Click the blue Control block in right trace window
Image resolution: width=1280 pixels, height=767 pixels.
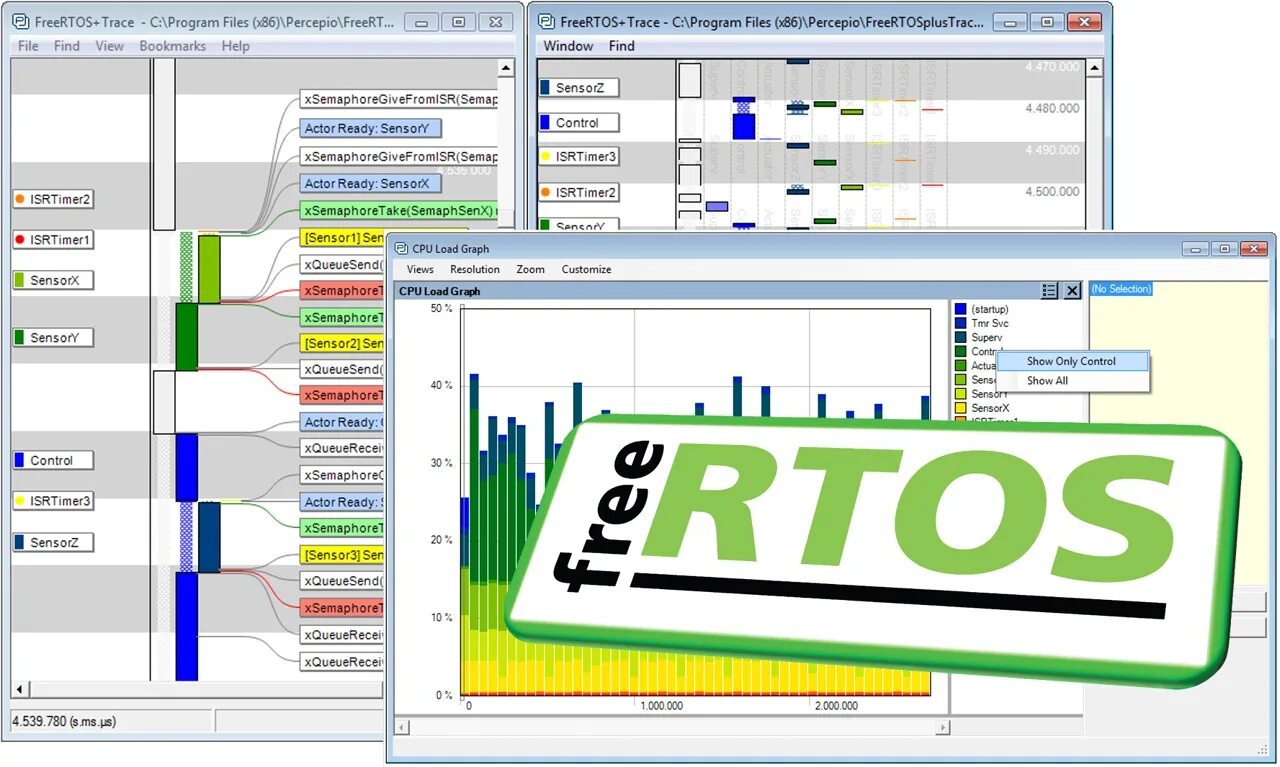743,127
